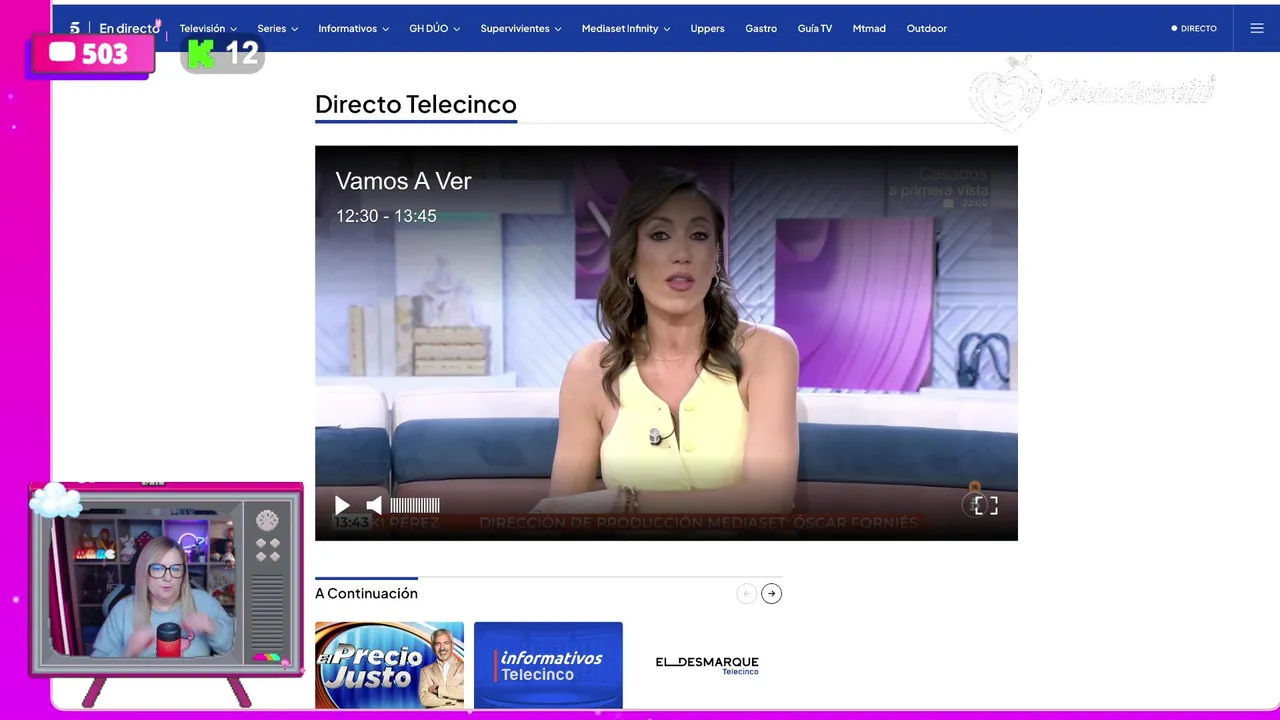Click the Vamos A Ver program title
Viewport: 1280px width, 720px height.
[x=403, y=181]
